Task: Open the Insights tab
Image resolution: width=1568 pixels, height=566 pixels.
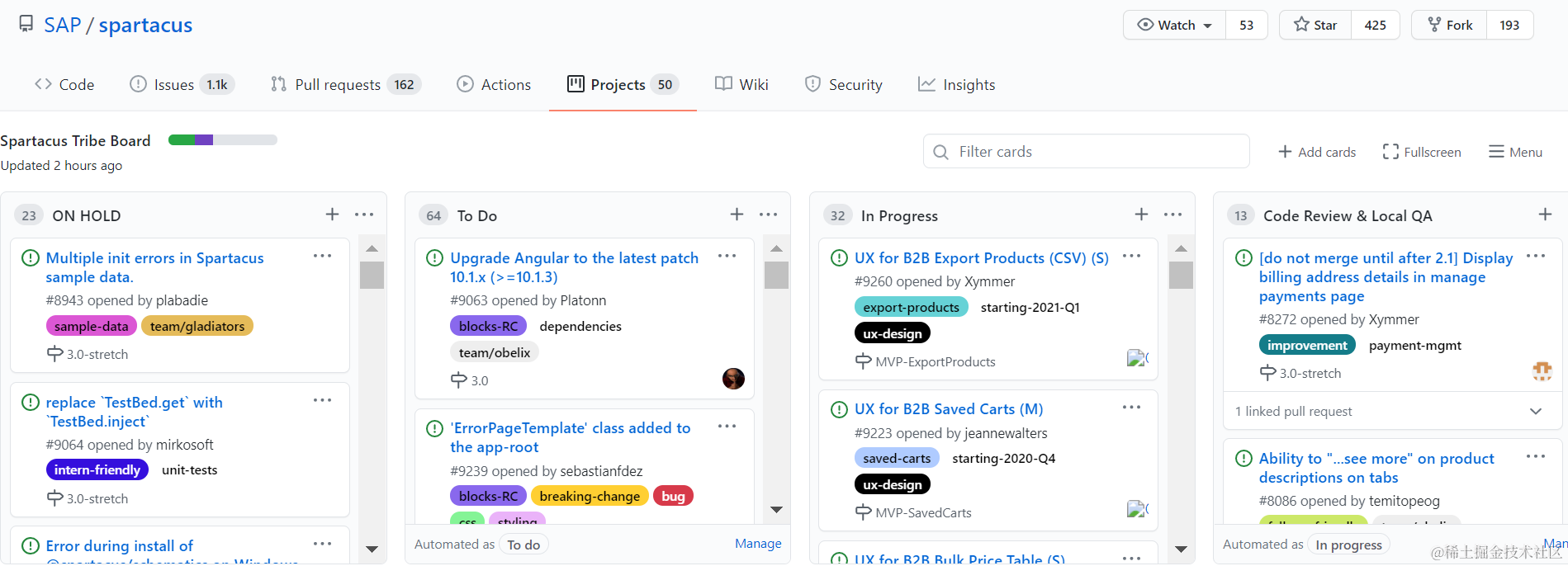Action: (x=956, y=84)
